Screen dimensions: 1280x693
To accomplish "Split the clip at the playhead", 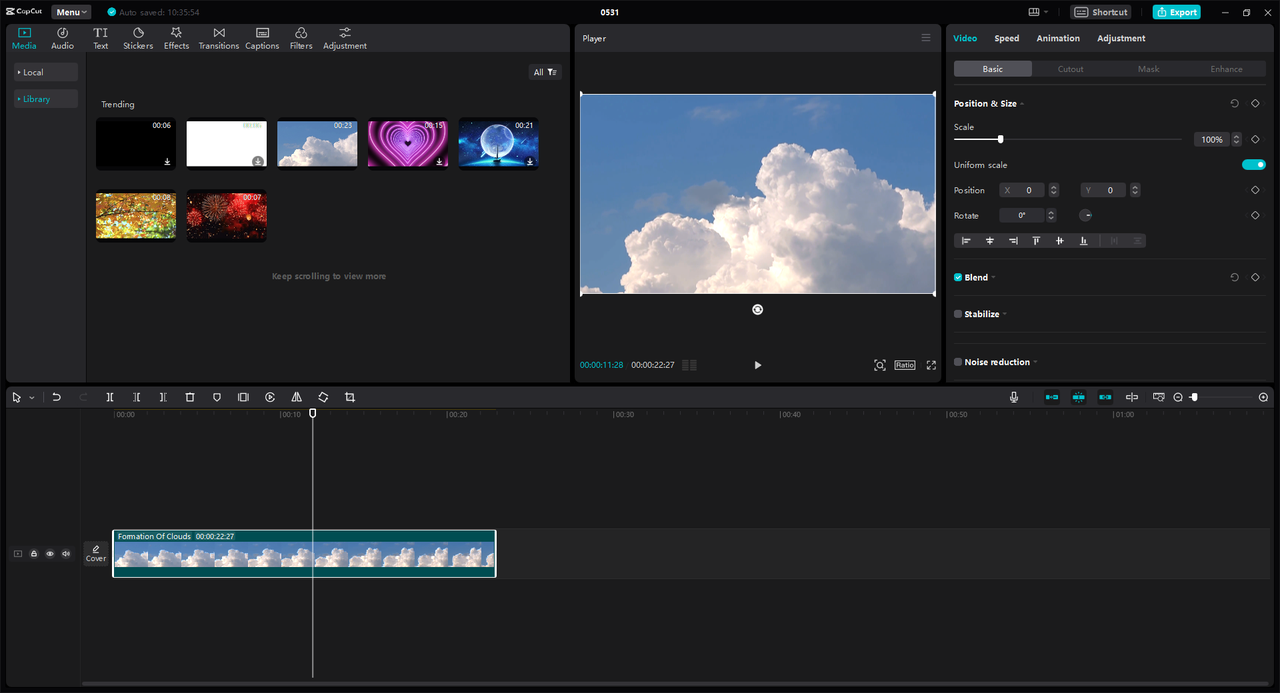I will pyautogui.click(x=110, y=397).
